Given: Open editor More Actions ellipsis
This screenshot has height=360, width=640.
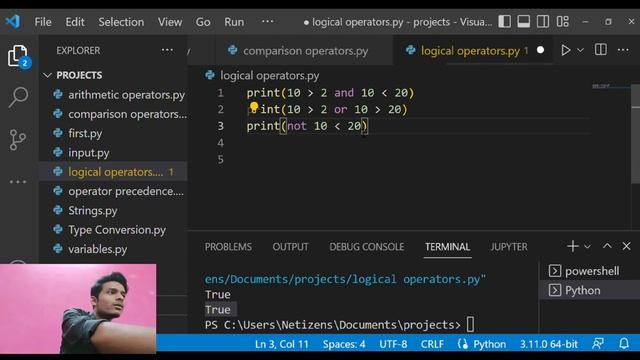Looking at the screenshot, I should (623, 50).
